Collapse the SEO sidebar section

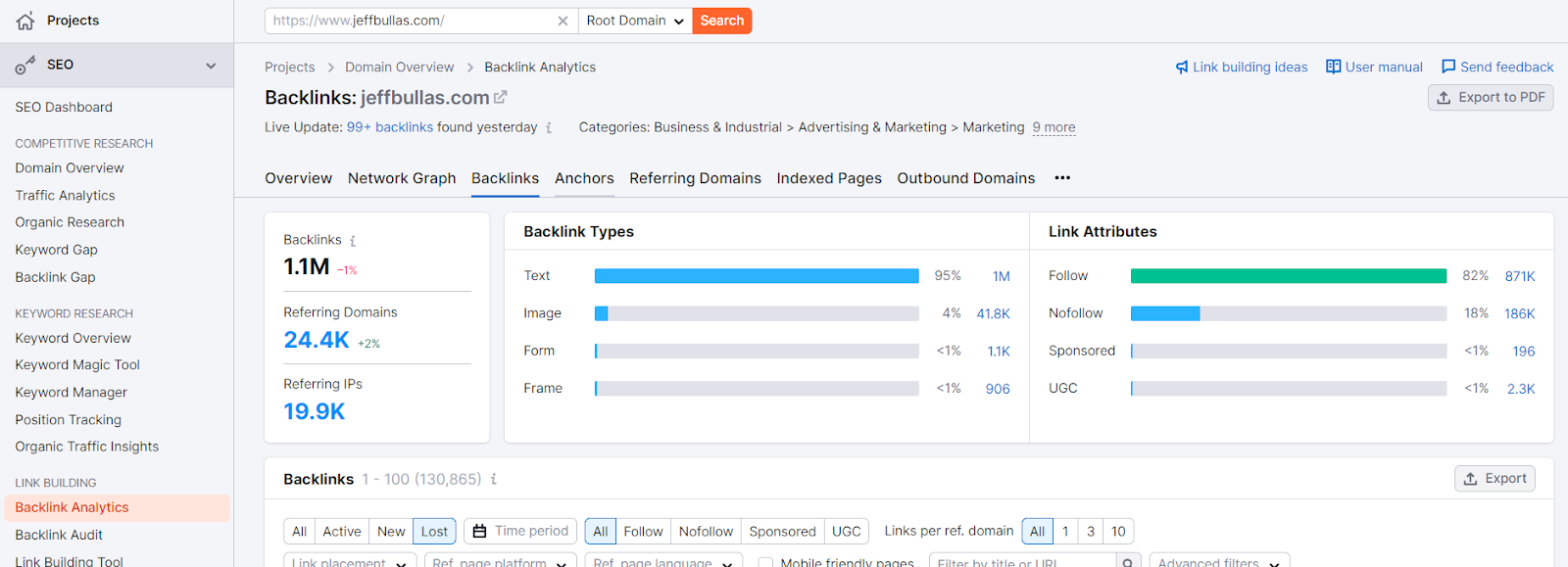coord(211,66)
